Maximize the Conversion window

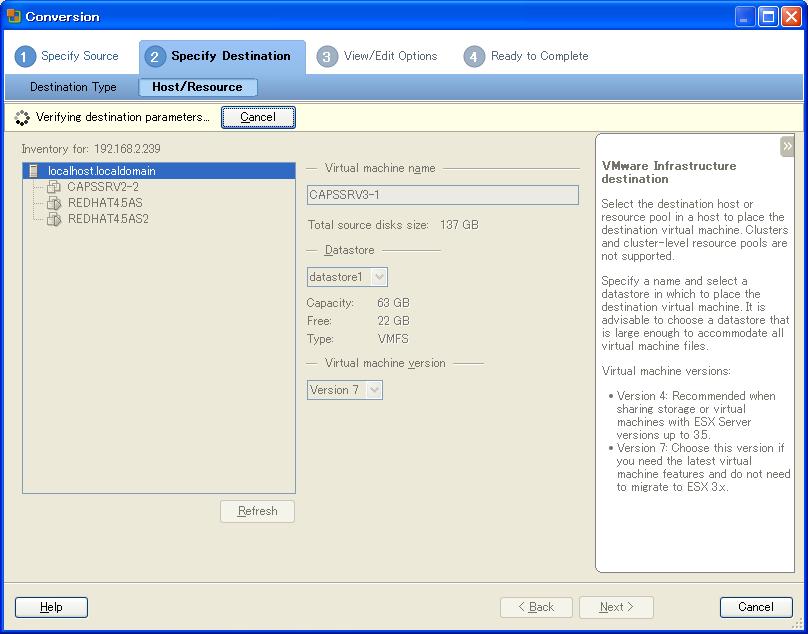pos(768,17)
